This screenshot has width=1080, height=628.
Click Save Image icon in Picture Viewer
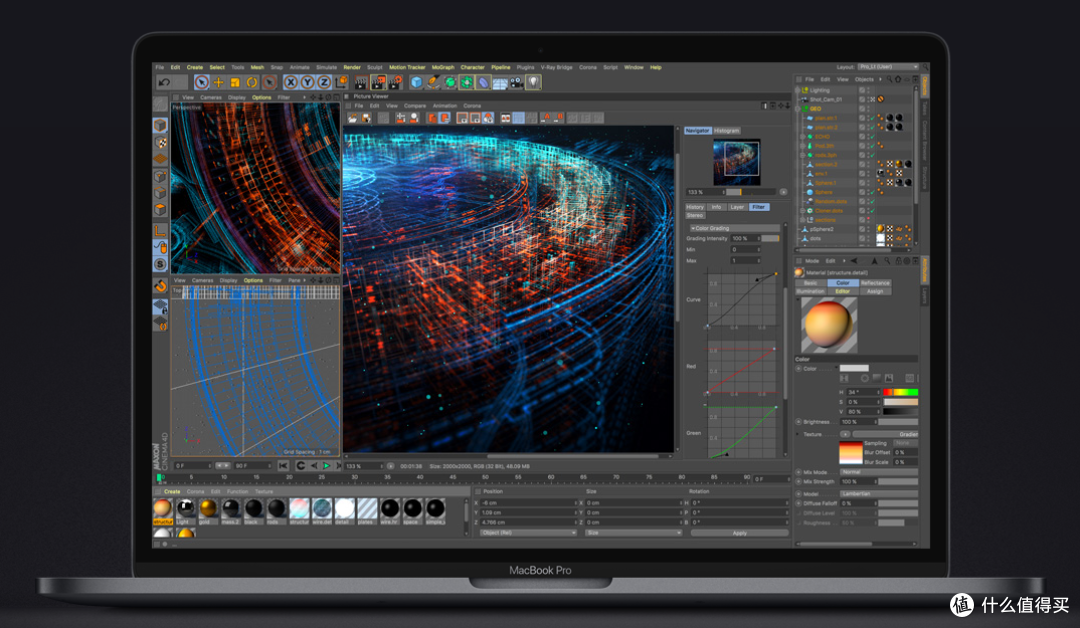pos(366,118)
